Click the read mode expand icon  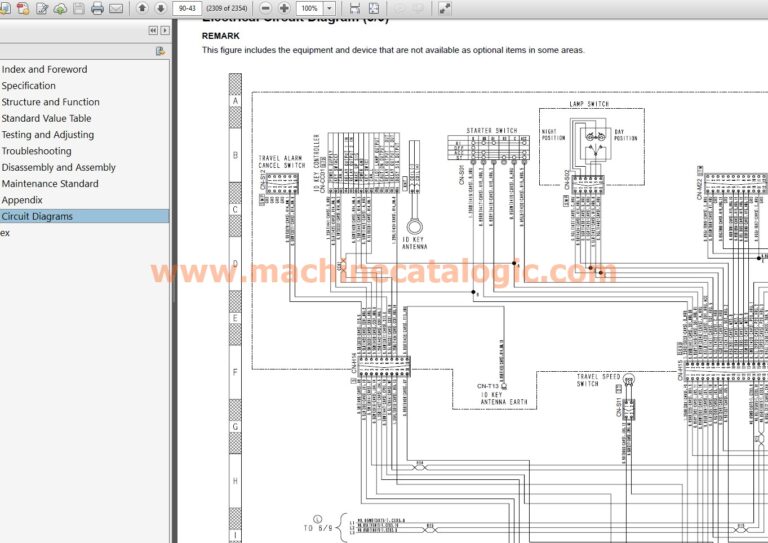click(x=445, y=8)
